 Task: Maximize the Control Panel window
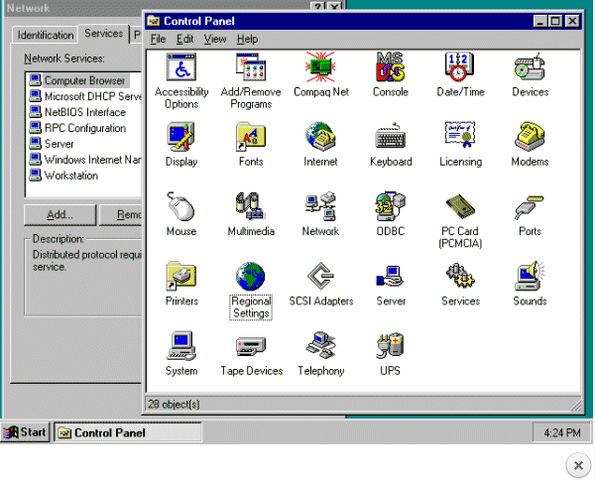[x=556, y=21]
